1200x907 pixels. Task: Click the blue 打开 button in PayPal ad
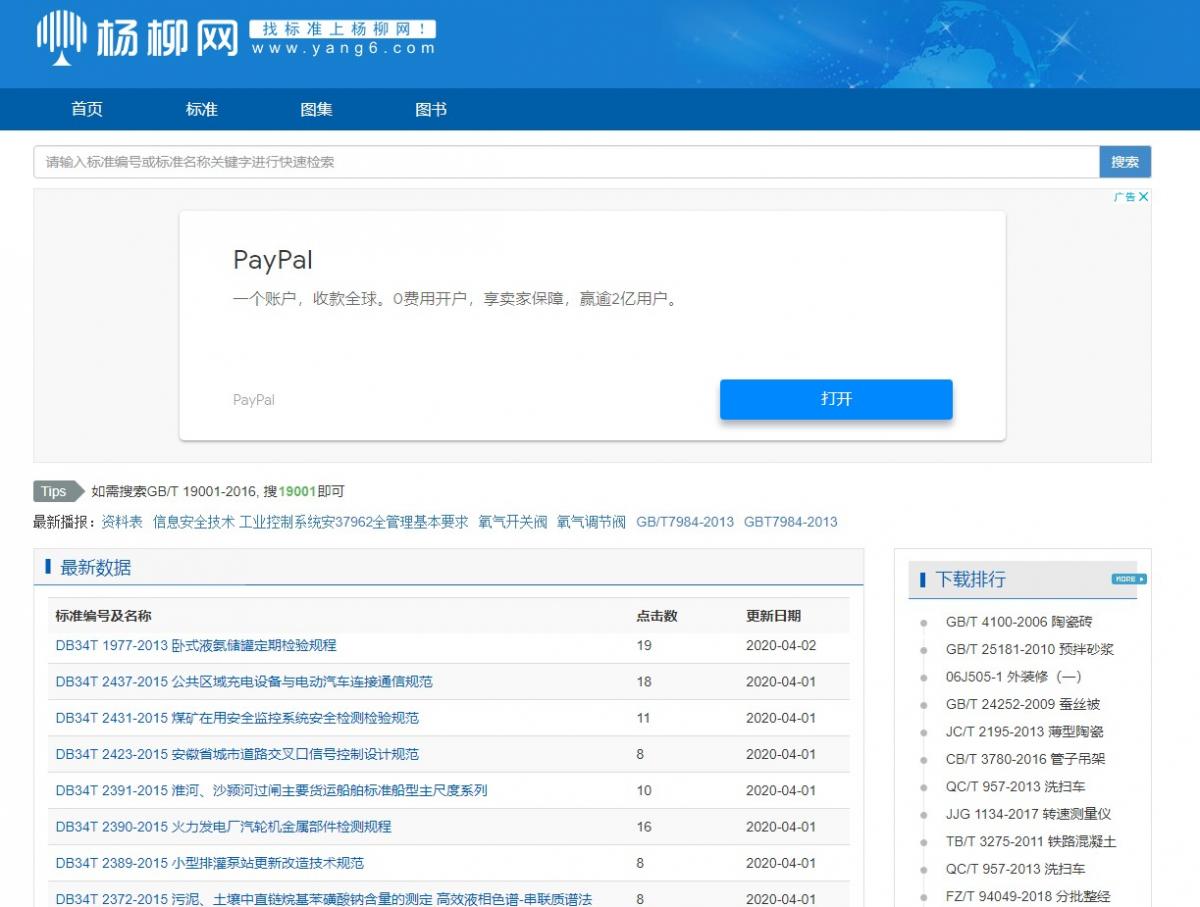click(836, 399)
